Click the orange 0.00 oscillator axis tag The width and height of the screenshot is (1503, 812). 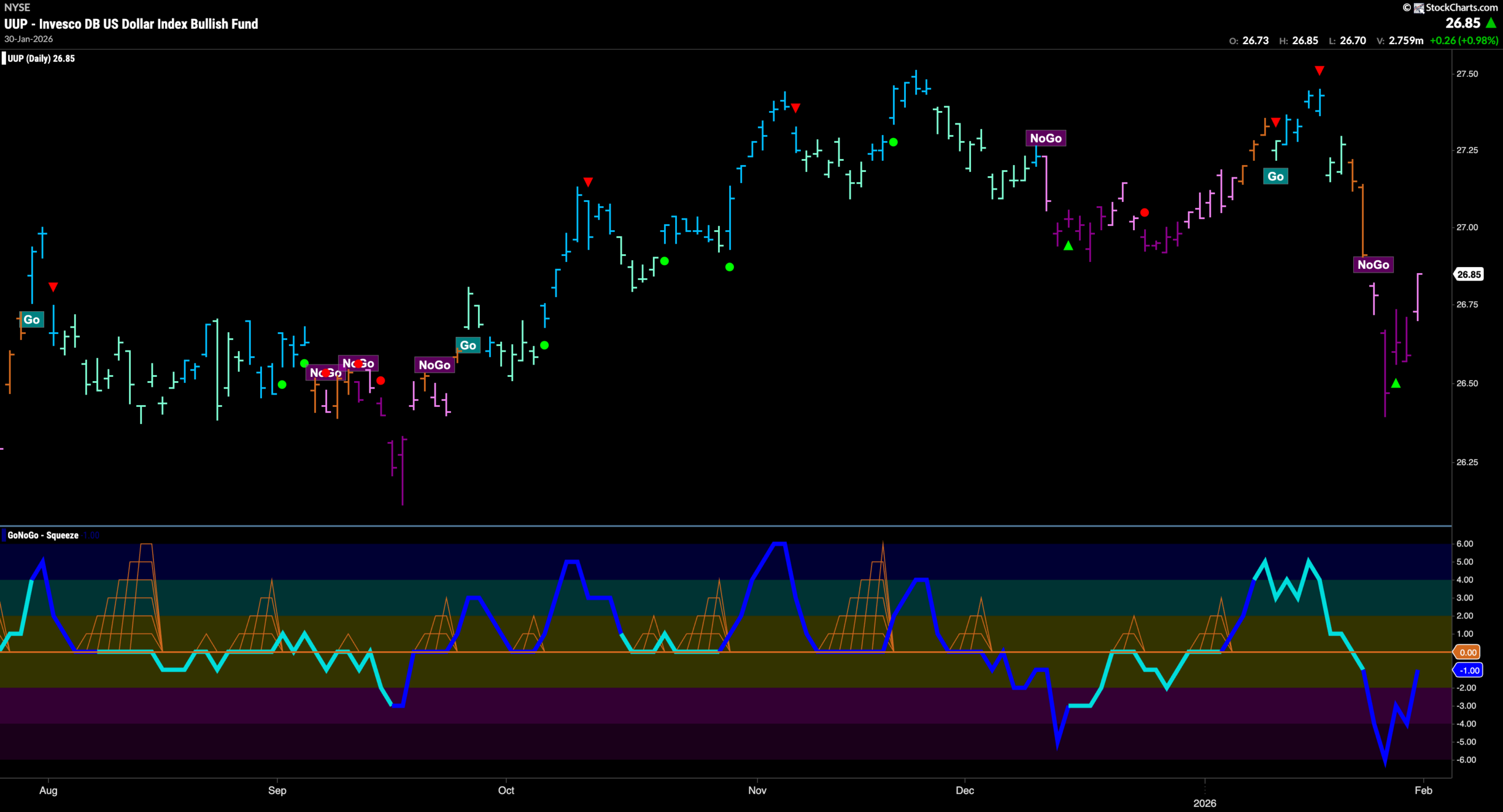coord(1467,652)
